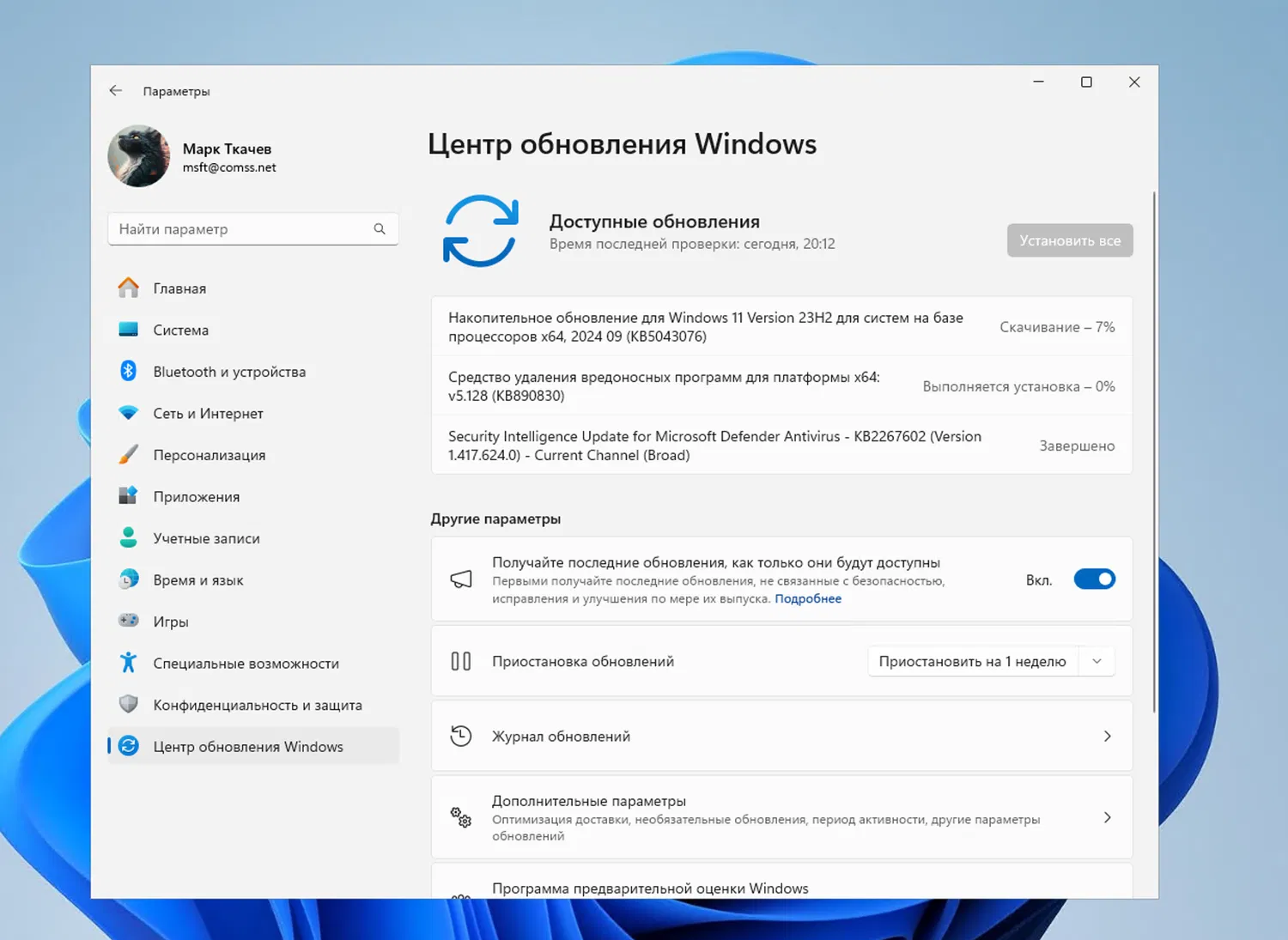Open the Главная settings page

tap(253, 288)
